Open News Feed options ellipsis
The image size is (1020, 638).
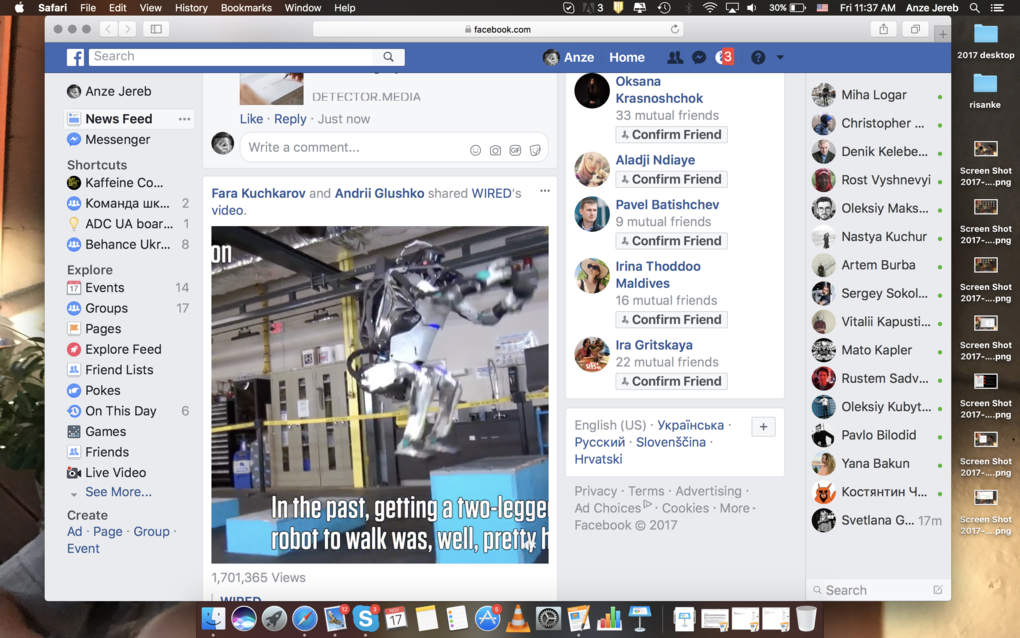pos(185,119)
